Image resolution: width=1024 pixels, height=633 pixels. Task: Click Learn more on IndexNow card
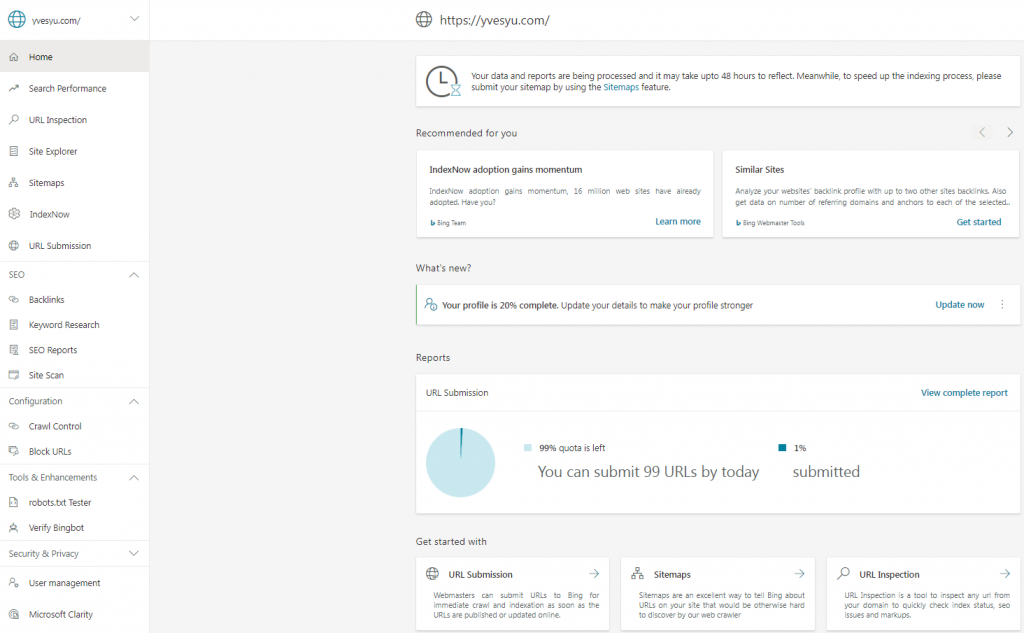(x=678, y=221)
